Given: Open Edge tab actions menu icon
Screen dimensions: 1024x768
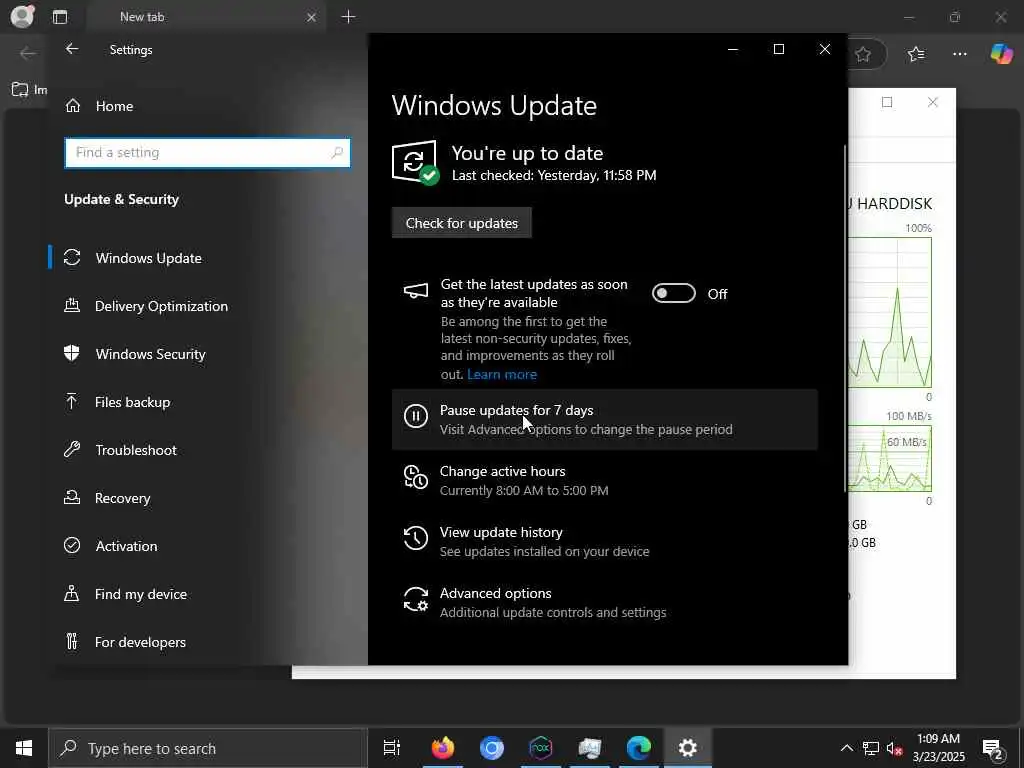Looking at the screenshot, I should click(x=60, y=17).
